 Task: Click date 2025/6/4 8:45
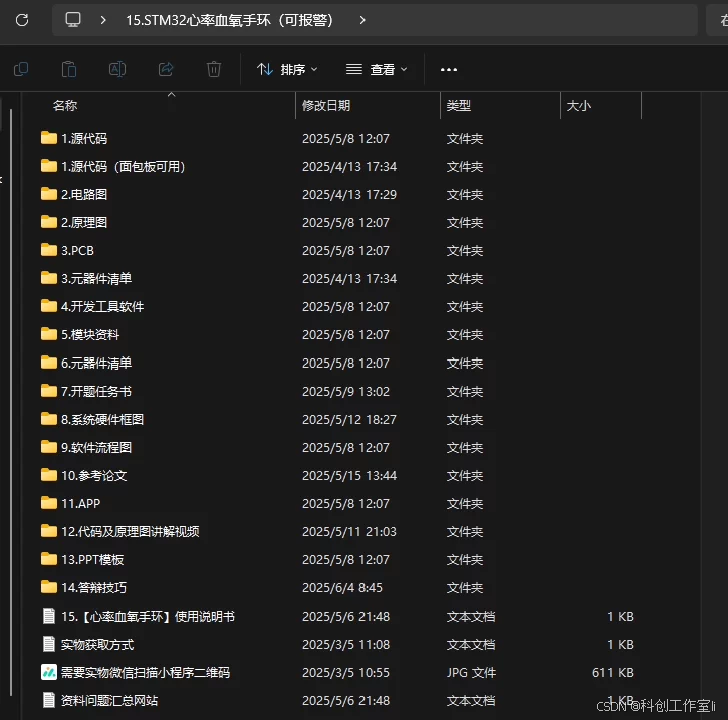[x=342, y=587]
